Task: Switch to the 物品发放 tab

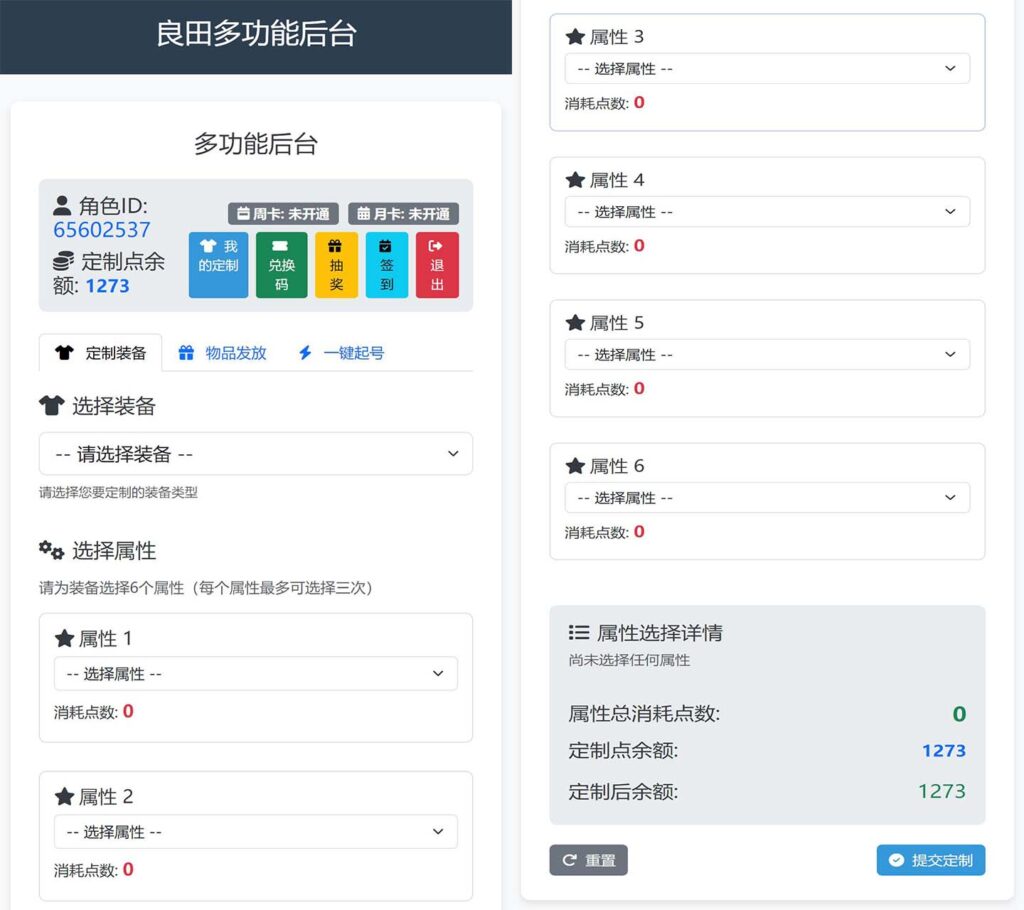Action: [x=223, y=353]
